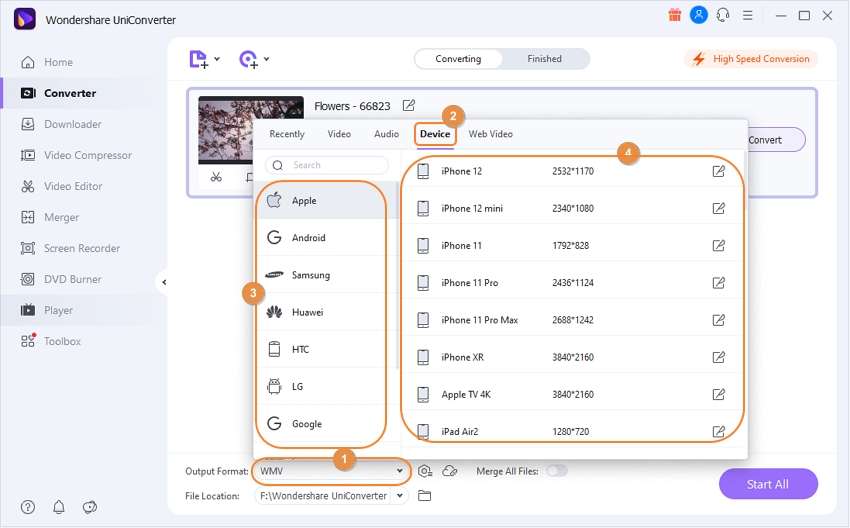
Task: Open the customer support headset icon
Action: click(x=723, y=15)
